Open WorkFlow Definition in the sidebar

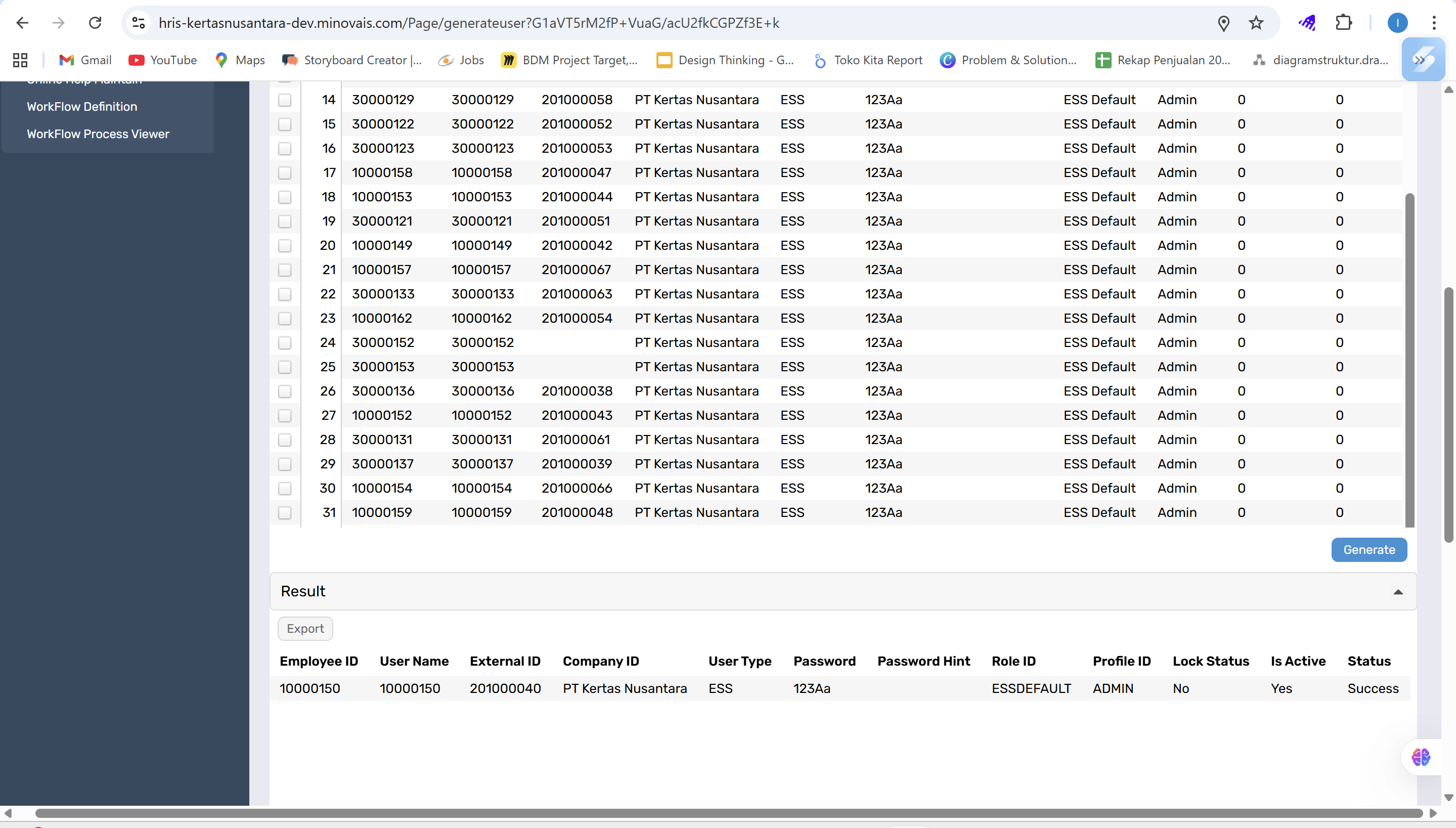(82, 106)
